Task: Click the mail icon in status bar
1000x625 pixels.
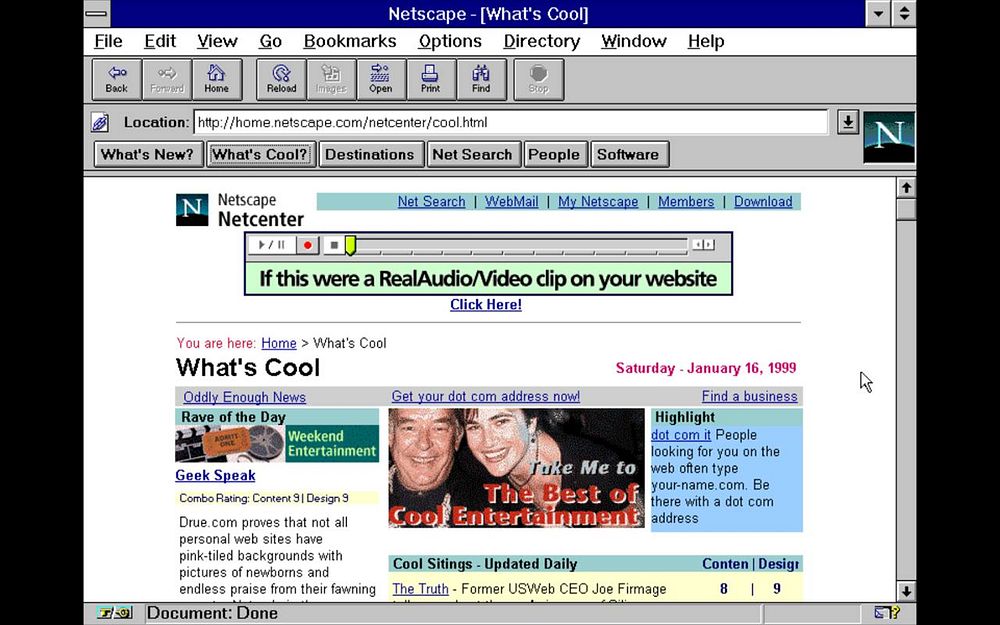Action: tap(887, 613)
